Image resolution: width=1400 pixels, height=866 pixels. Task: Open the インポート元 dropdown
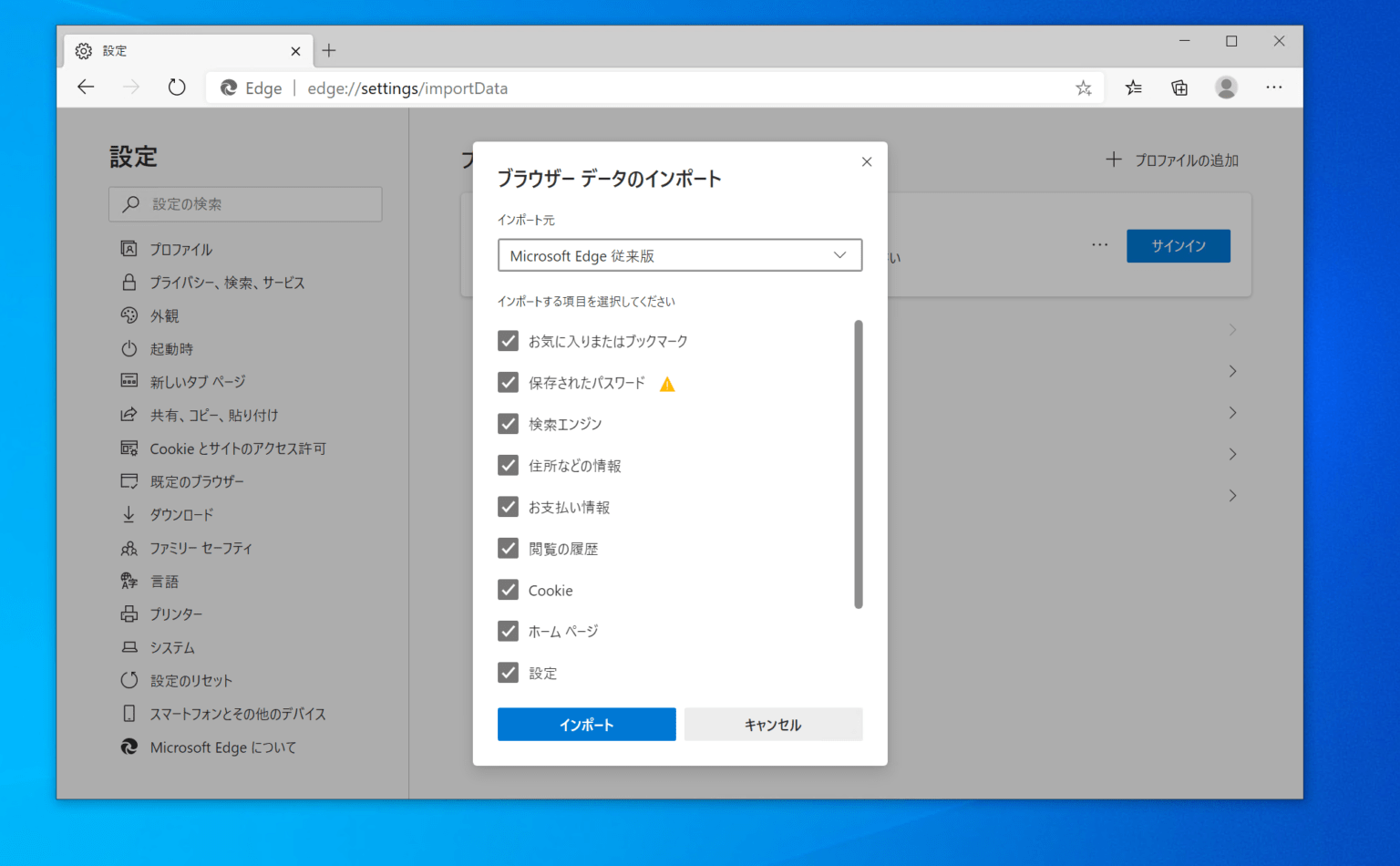click(x=679, y=255)
